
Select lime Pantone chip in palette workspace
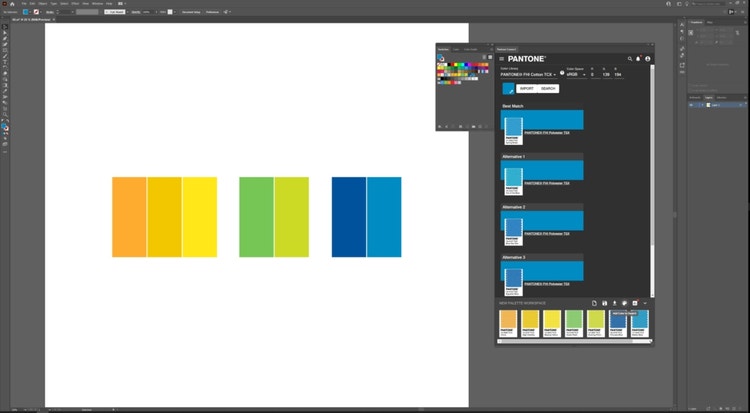[596, 324]
